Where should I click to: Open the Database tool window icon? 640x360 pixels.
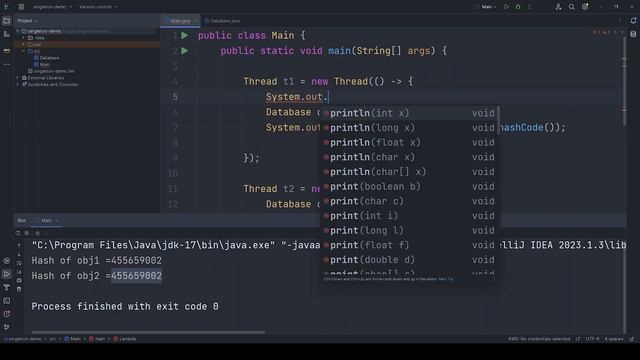(633, 34)
